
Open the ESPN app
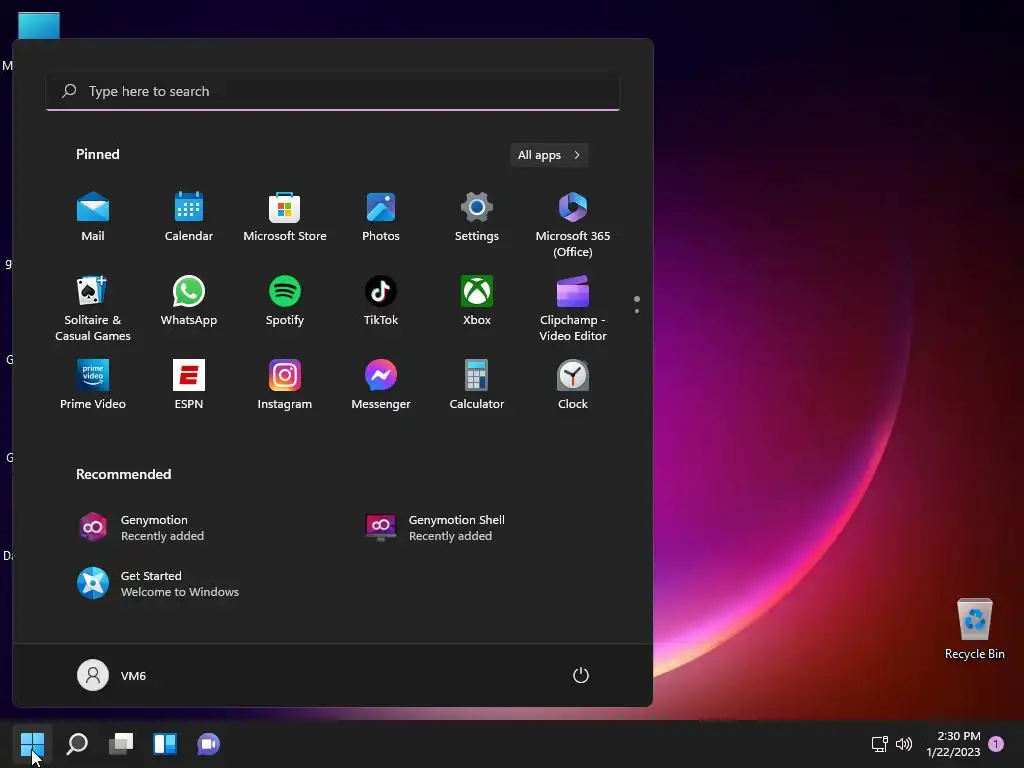point(189,385)
